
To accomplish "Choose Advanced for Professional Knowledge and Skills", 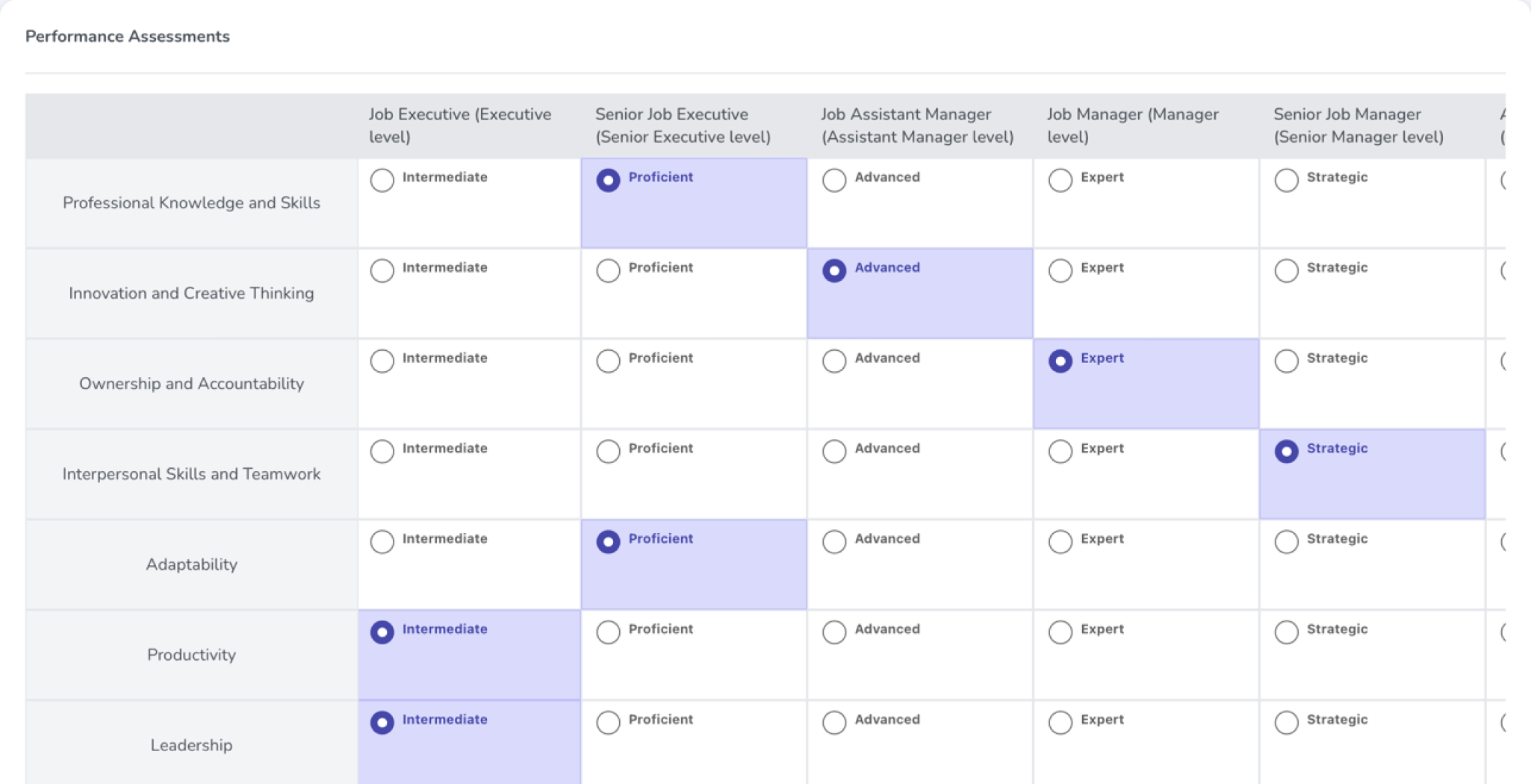I will tap(834, 180).
